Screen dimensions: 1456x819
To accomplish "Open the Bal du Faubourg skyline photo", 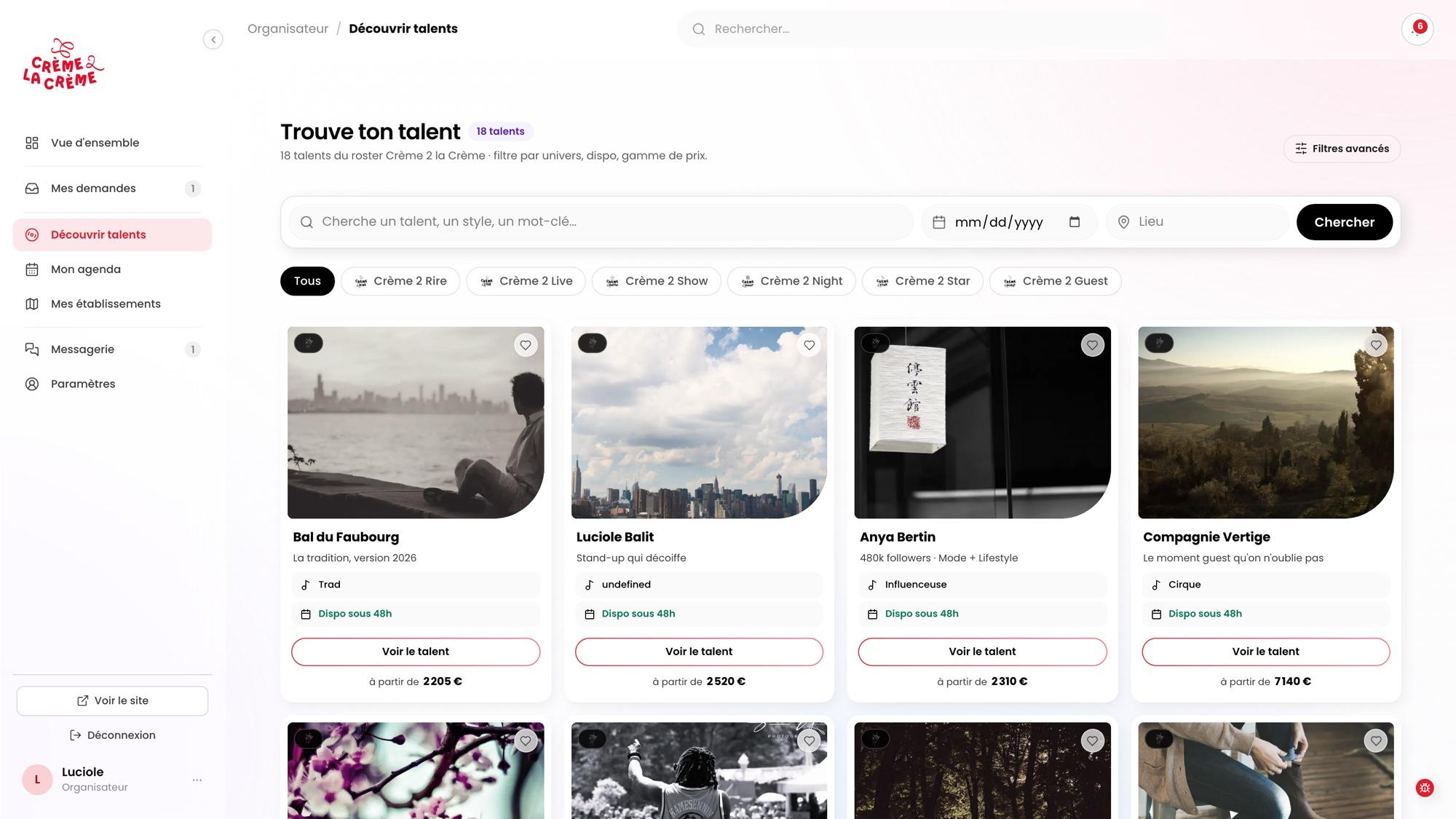I will pos(416,422).
